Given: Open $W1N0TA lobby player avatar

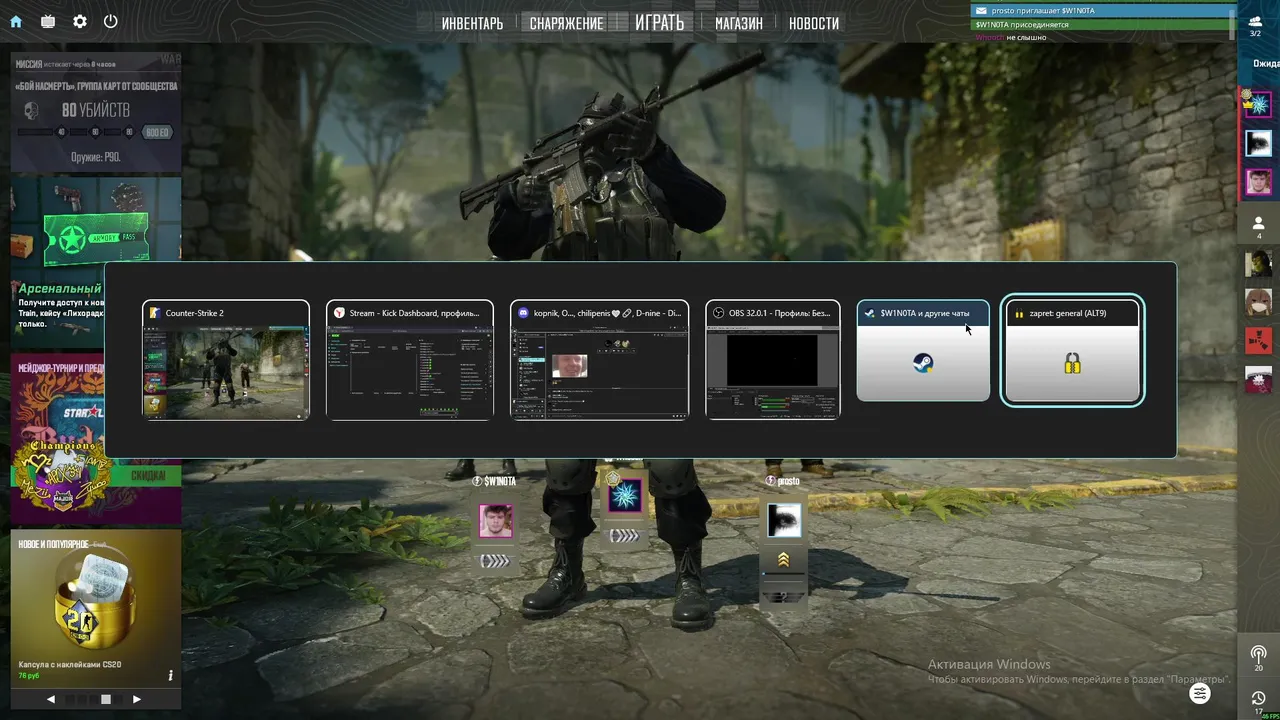Looking at the screenshot, I should (496, 521).
